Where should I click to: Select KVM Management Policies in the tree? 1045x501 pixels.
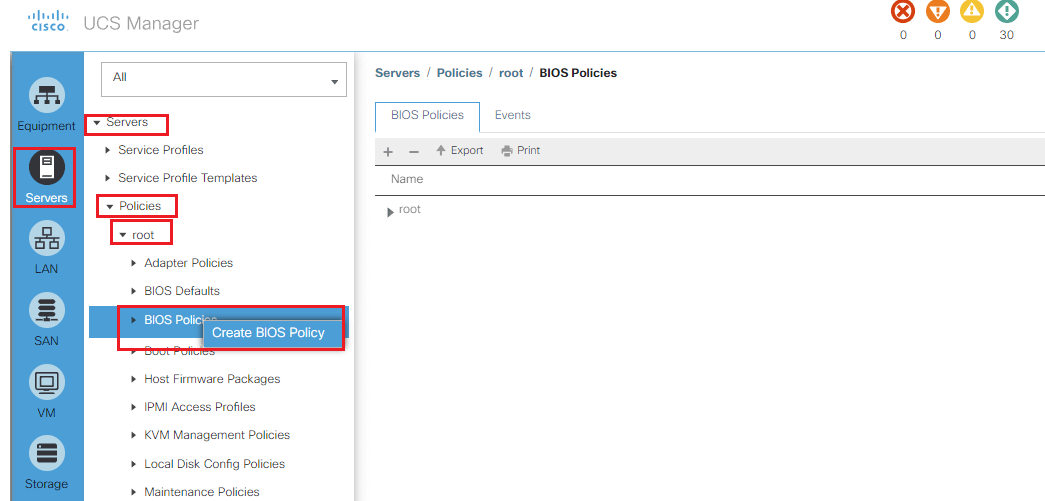[217, 435]
